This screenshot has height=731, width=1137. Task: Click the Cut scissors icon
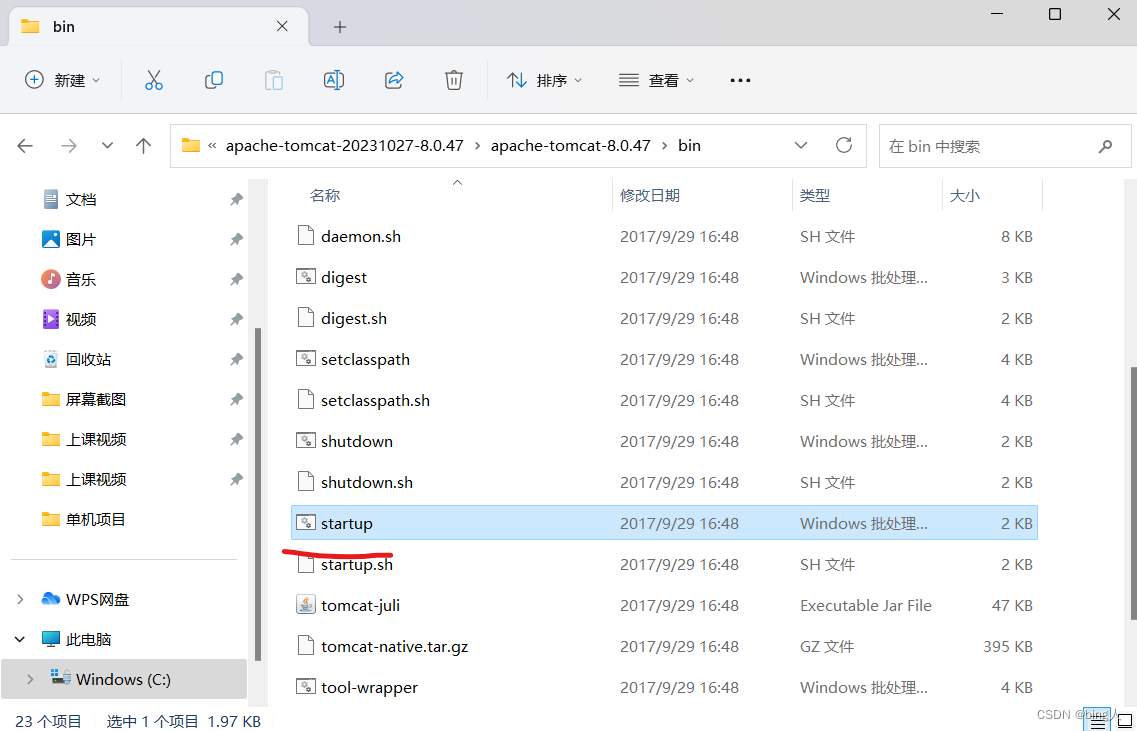154,80
